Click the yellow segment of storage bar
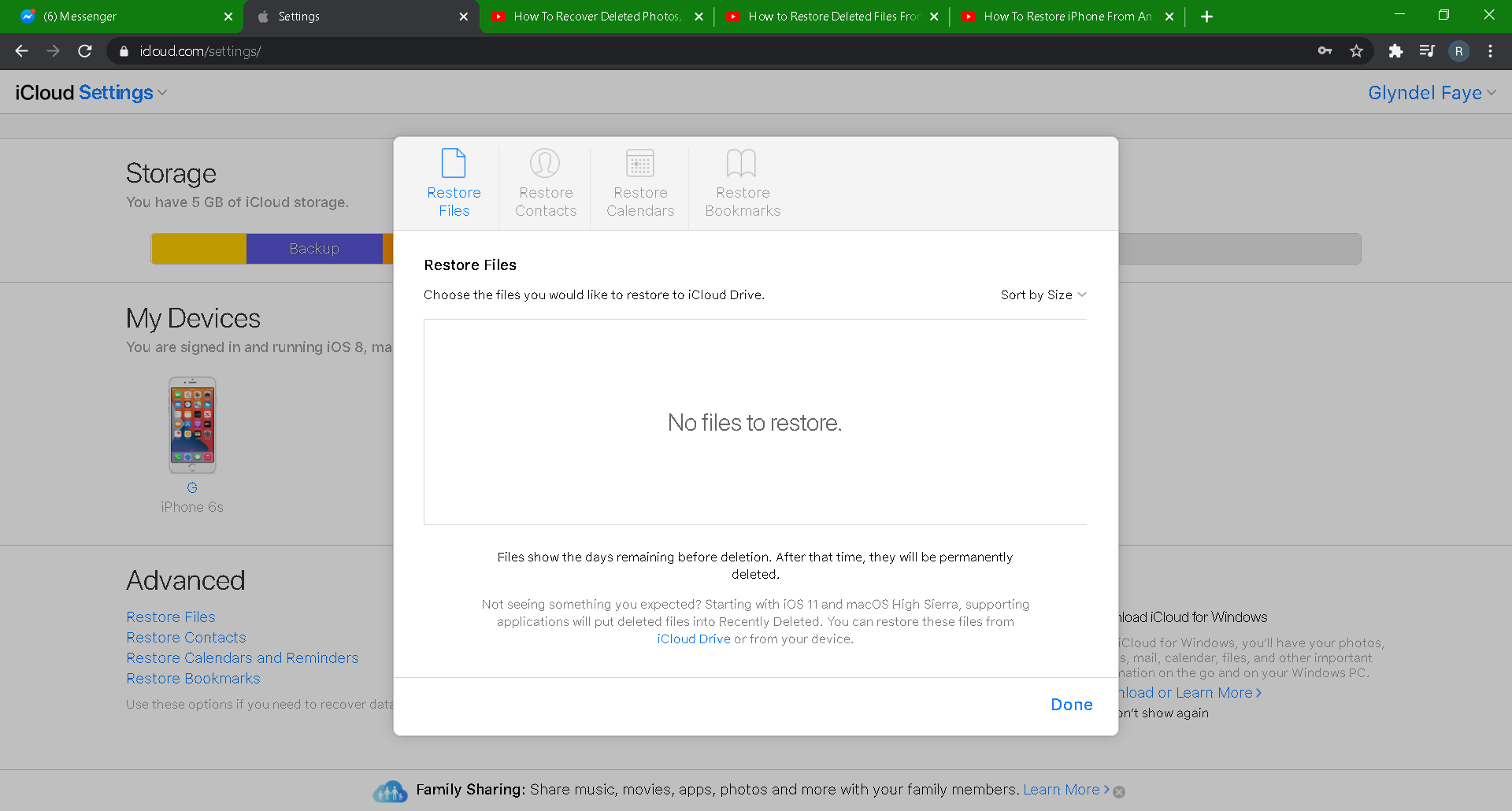1512x811 pixels. click(x=199, y=249)
